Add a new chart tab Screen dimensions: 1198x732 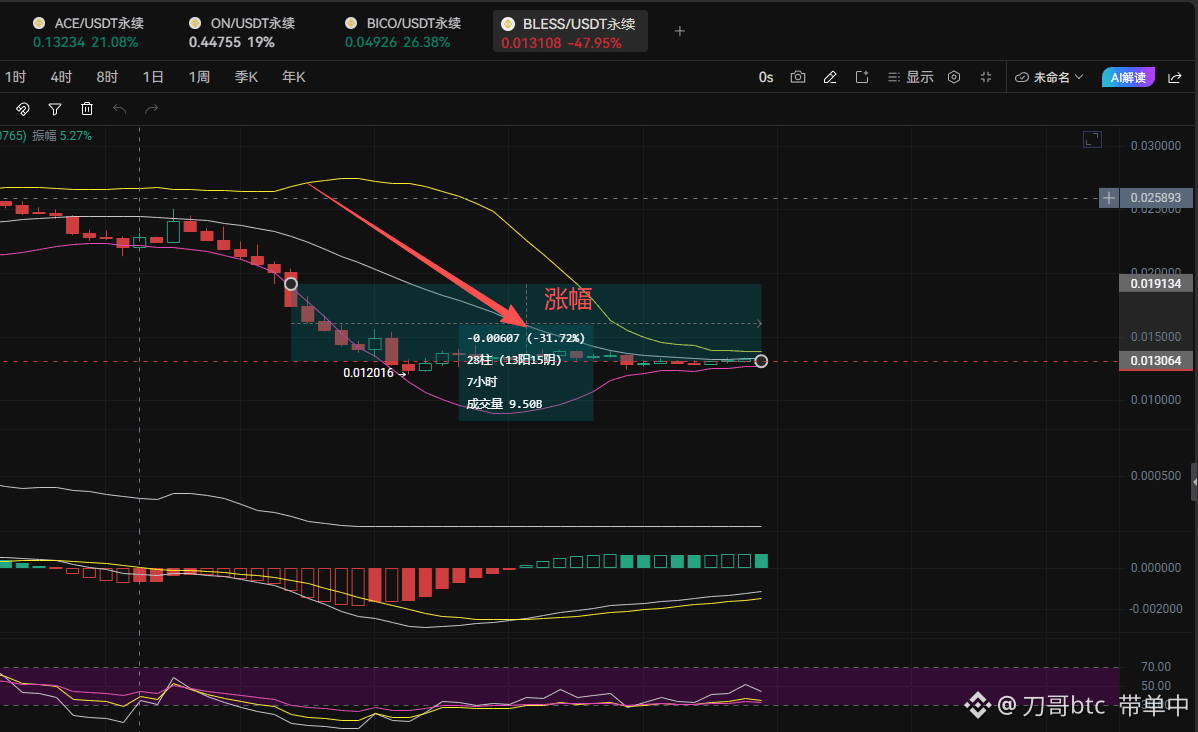click(679, 31)
